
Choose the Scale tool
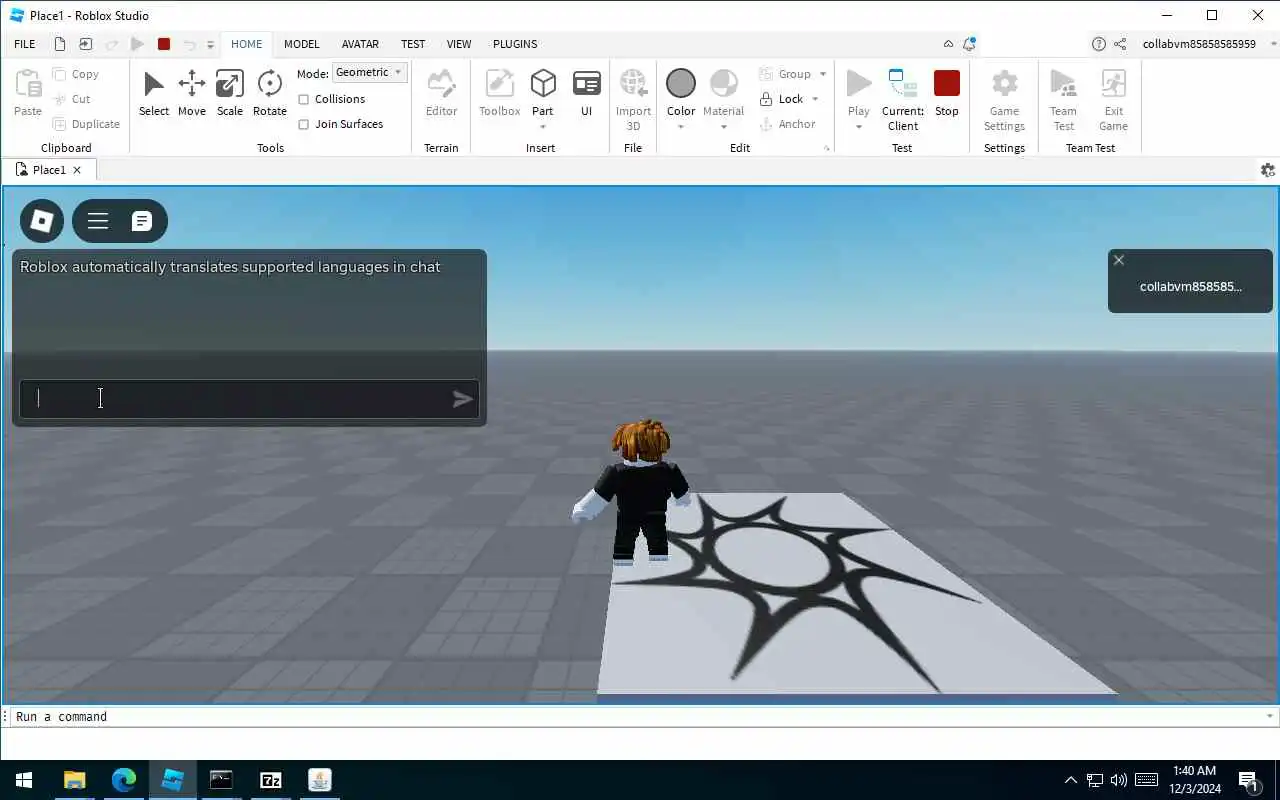point(229,94)
